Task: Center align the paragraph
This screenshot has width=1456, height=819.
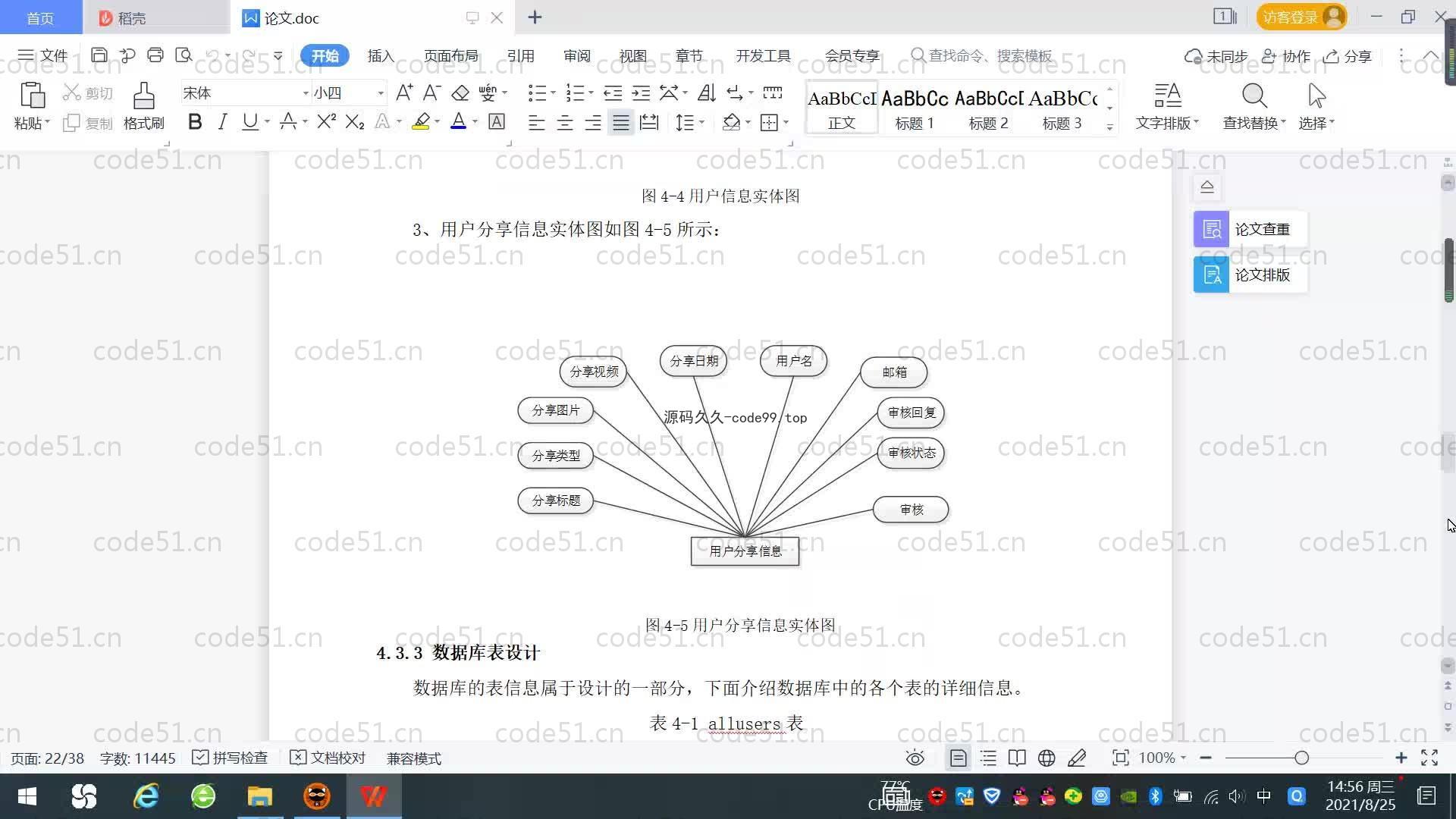Action: [564, 122]
